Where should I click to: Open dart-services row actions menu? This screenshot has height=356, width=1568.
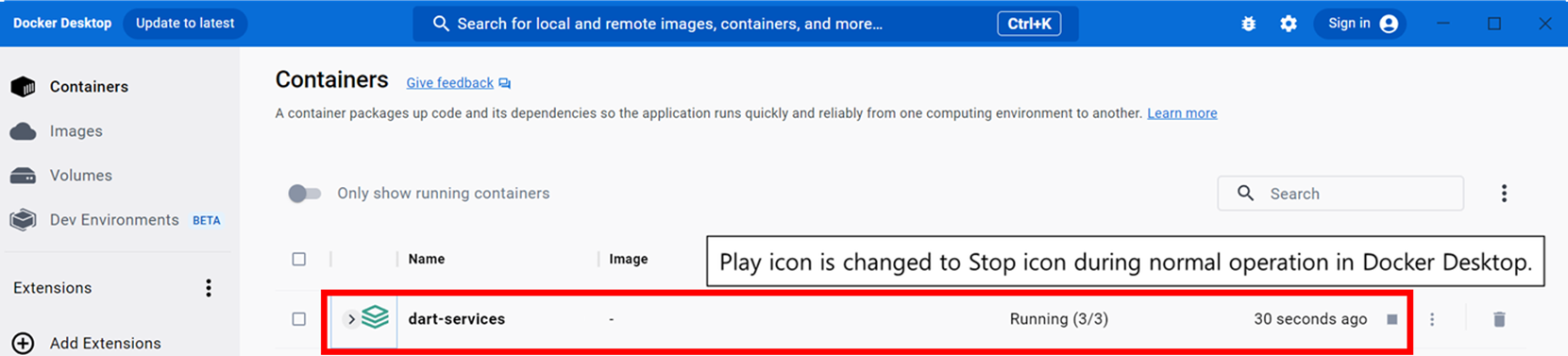click(1432, 319)
